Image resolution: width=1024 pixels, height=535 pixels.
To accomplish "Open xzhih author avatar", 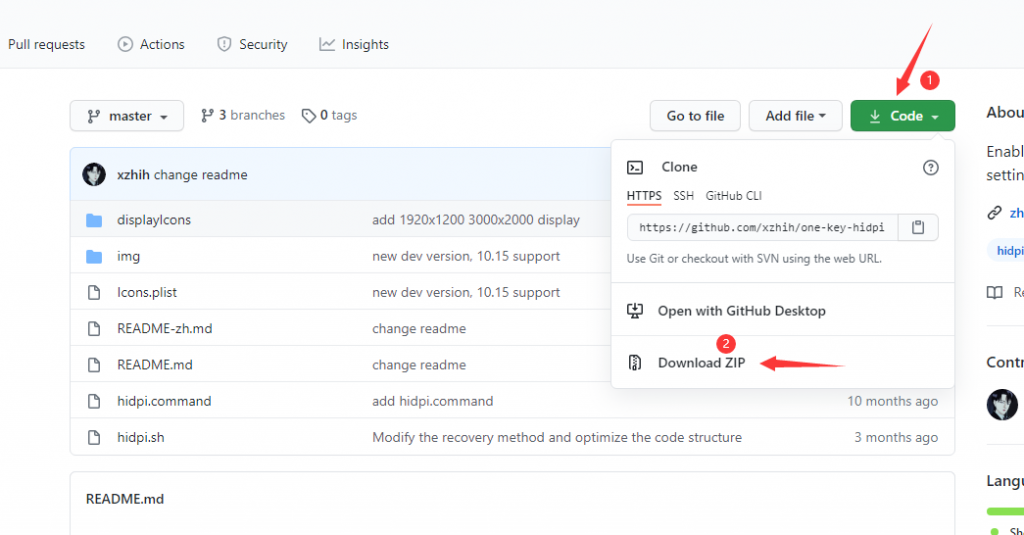I will (94, 174).
